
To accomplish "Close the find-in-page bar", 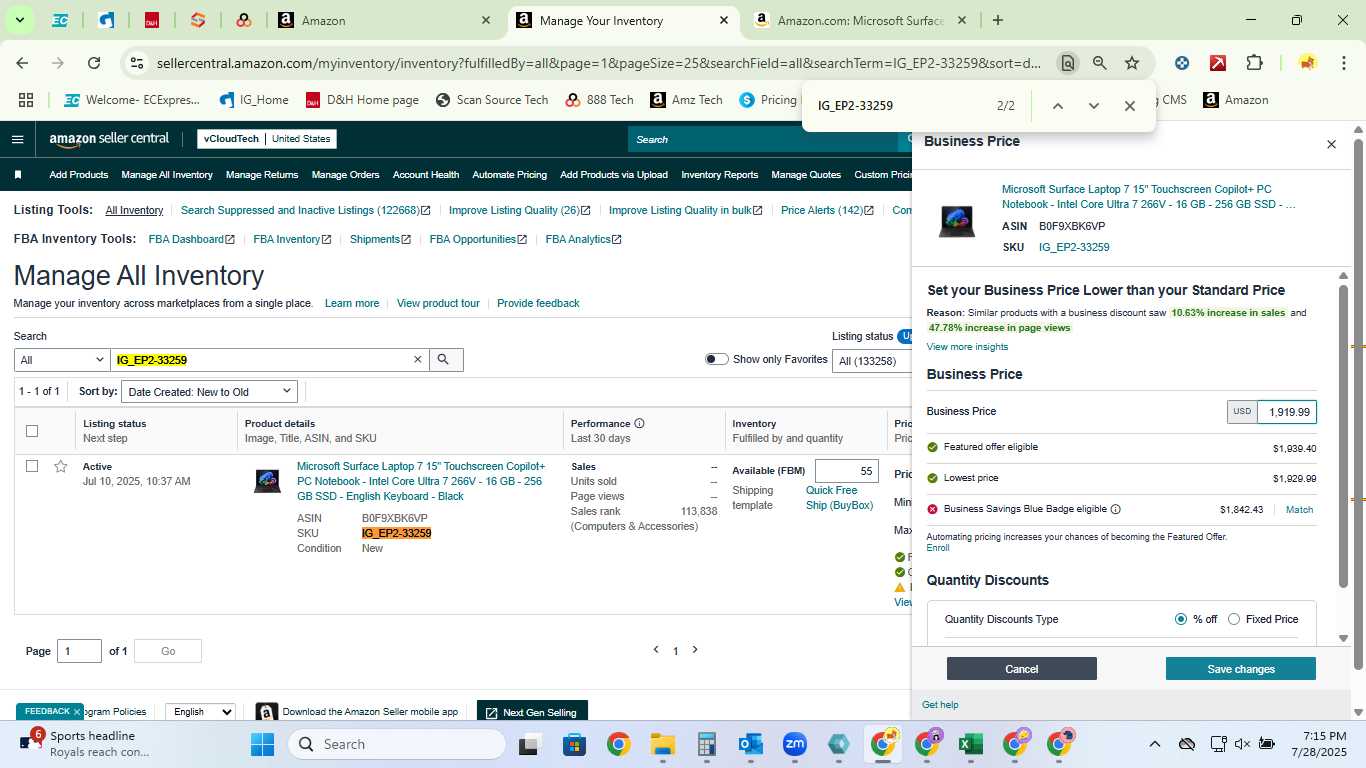I will pos(1129,106).
